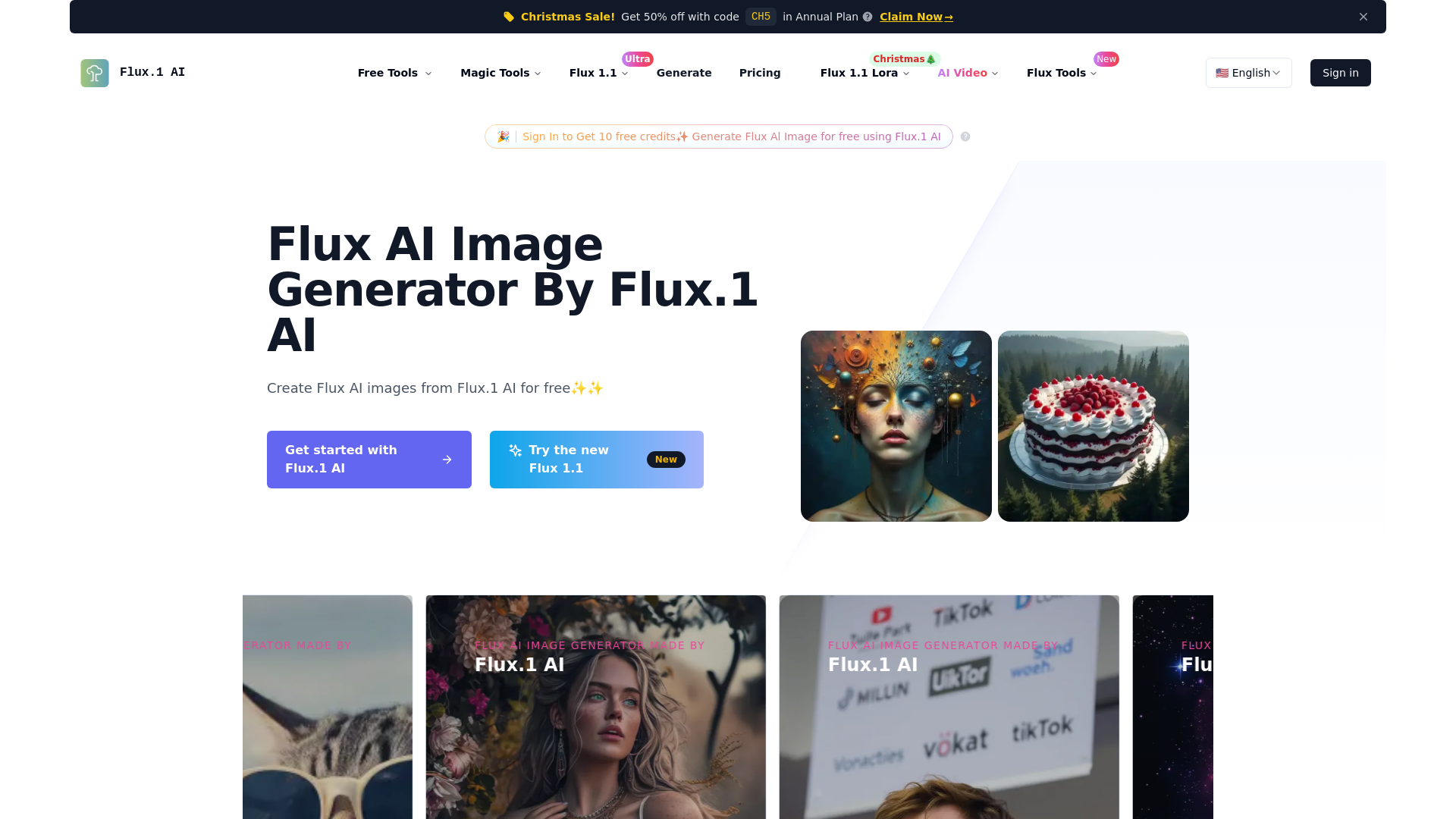
Task: Toggle the info hint circle button
Action: (x=964, y=137)
